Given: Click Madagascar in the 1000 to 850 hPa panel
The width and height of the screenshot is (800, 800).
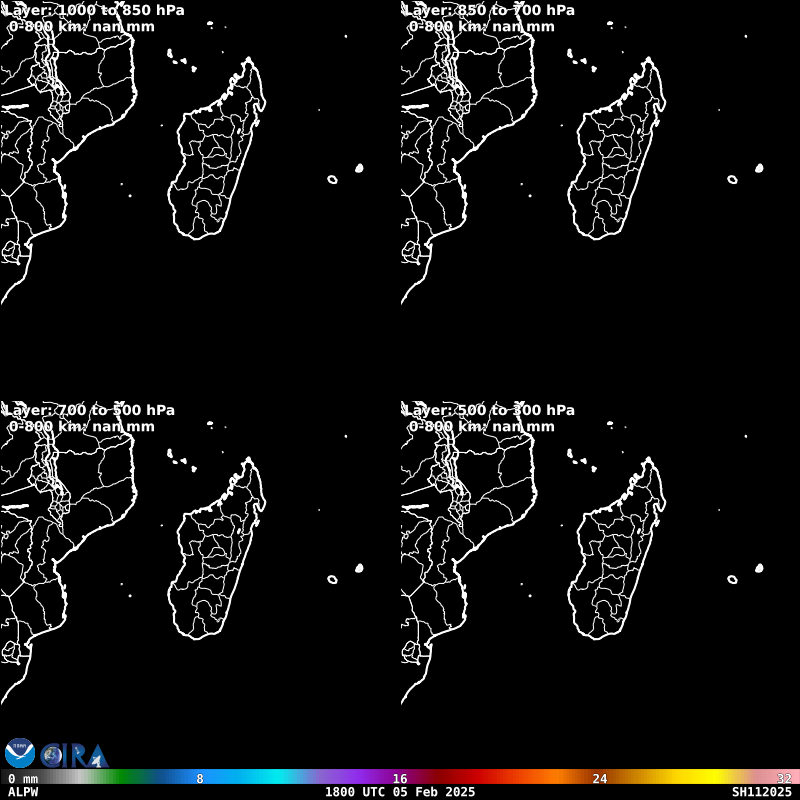Looking at the screenshot, I should pyautogui.click(x=217, y=148).
